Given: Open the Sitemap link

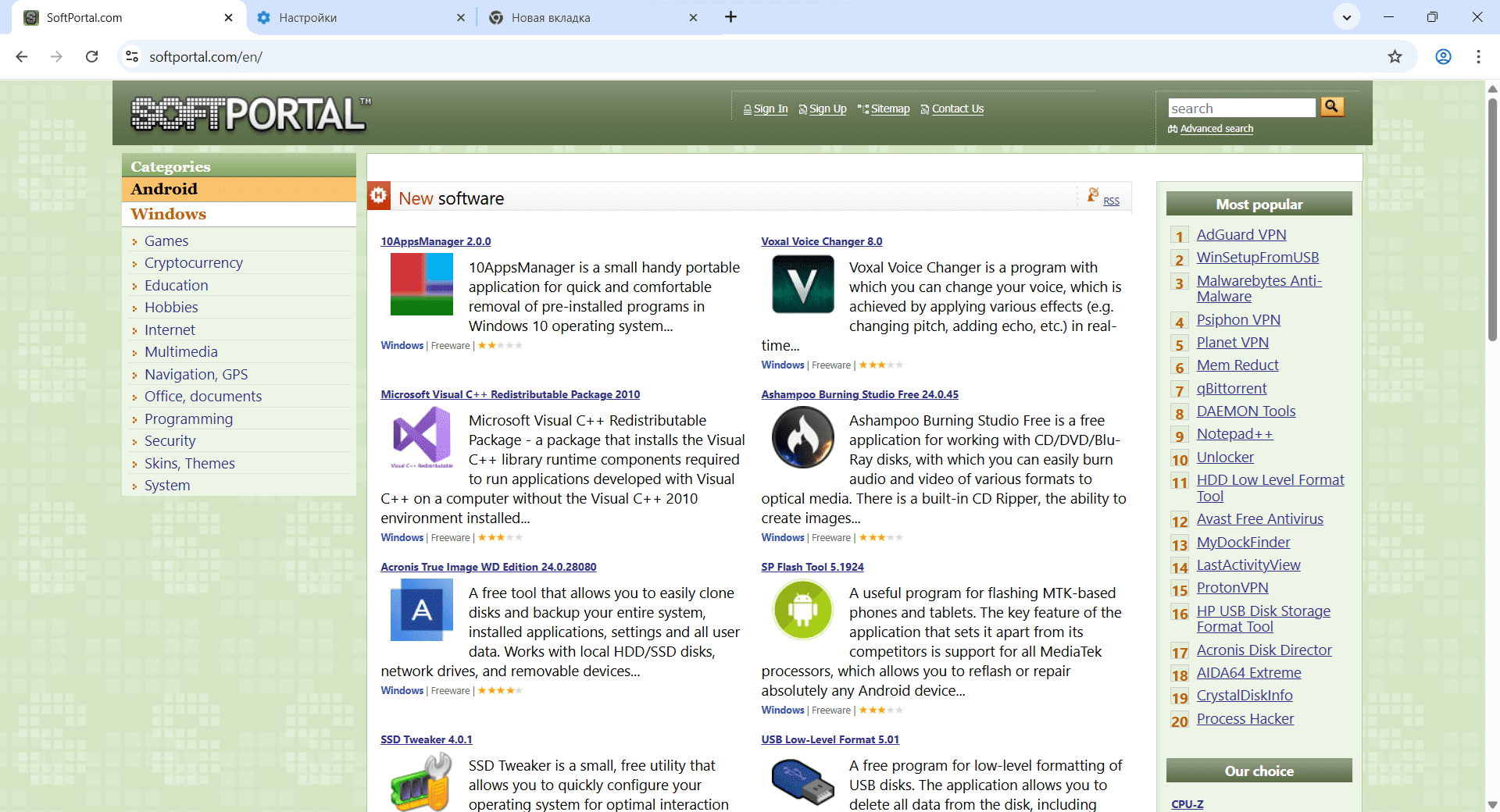Looking at the screenshot, I should [890, 109].
